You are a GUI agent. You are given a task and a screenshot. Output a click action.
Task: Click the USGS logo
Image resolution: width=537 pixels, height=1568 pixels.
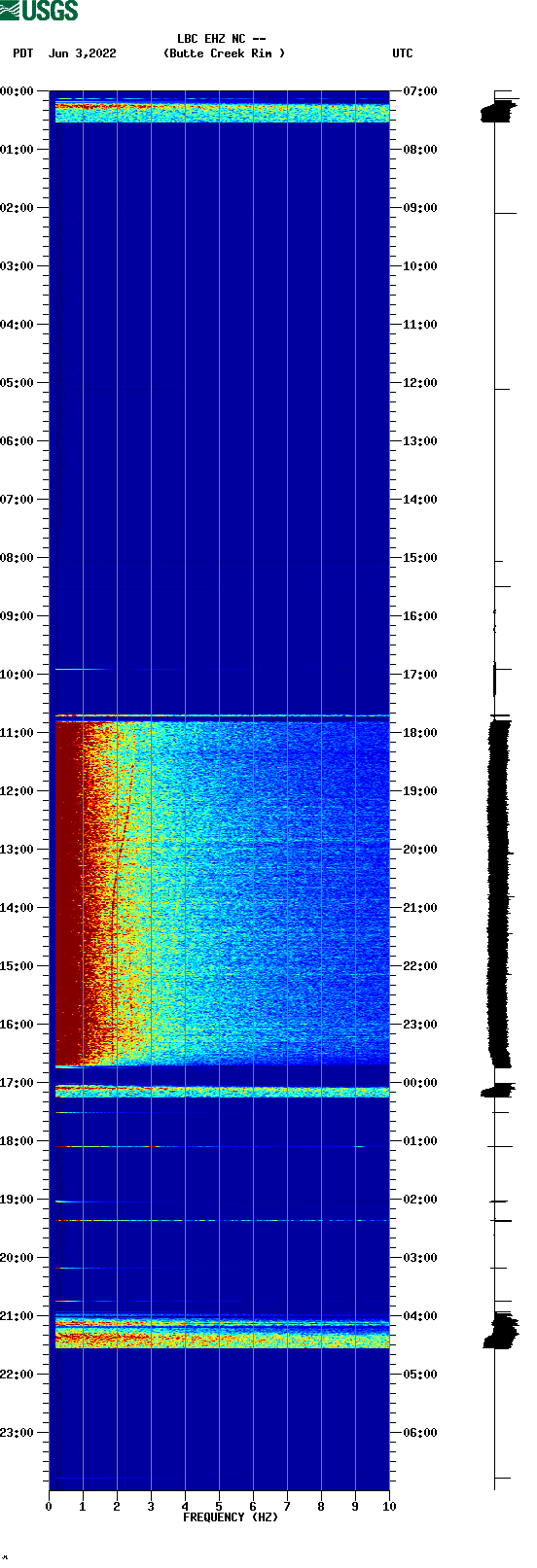click(x=39, y=11)
